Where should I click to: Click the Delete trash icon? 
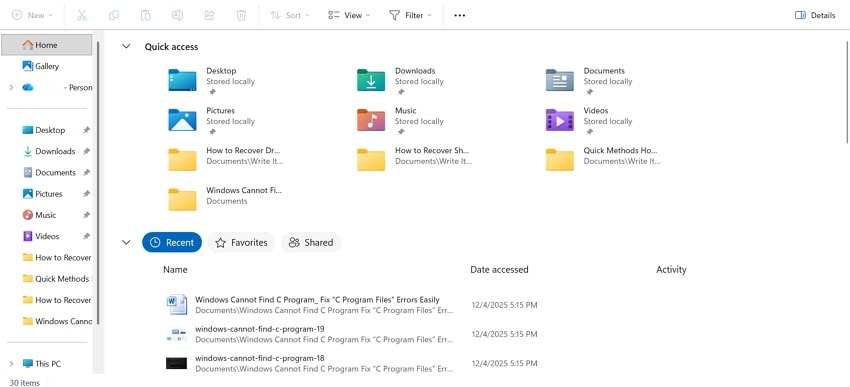click(x=241, y=15)
